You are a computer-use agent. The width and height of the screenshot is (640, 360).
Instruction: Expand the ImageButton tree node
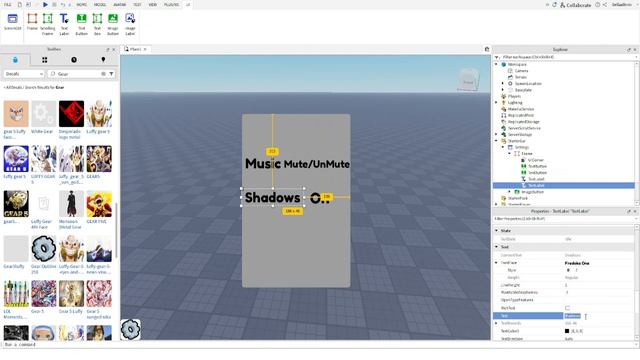point(509,191)
